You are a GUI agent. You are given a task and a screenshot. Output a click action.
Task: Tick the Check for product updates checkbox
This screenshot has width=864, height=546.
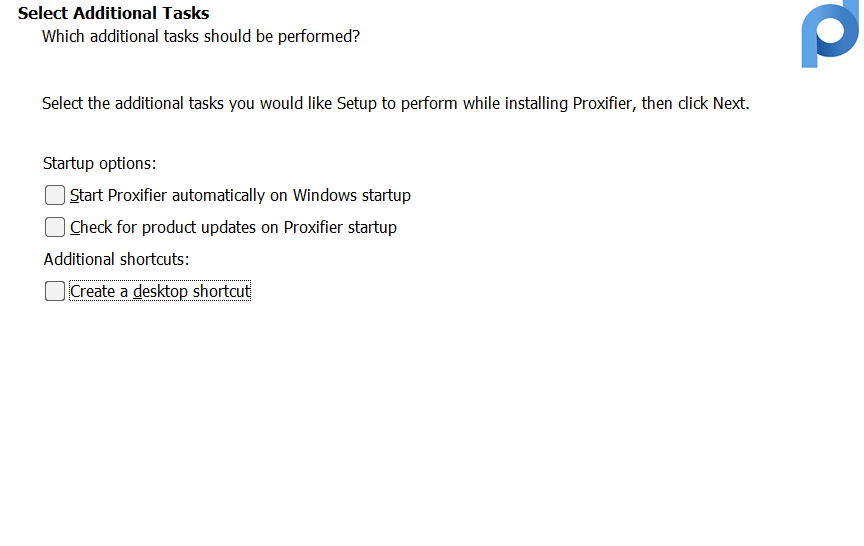[55, 227]
